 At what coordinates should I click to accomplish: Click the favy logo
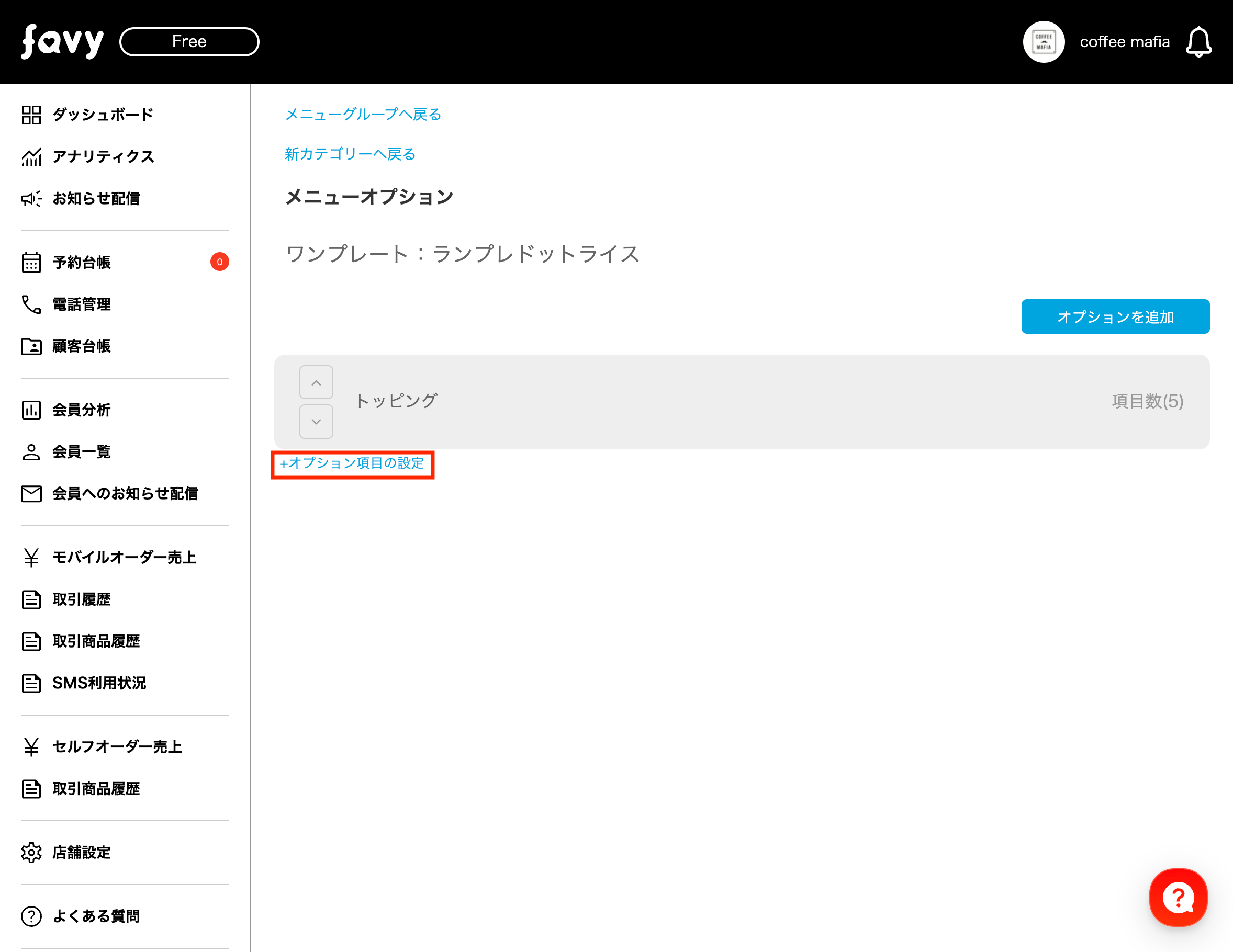click(63, 42)
